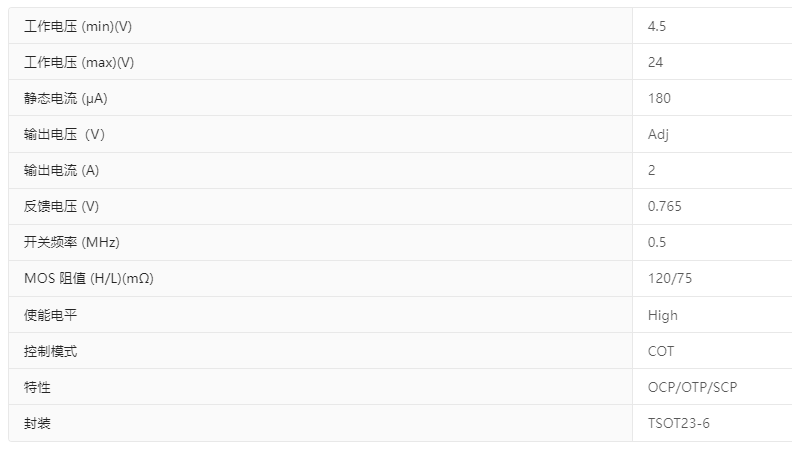Screen dimensions: 792x450
Task: Select the TSOT23-6 package value
Action: pyautogui.click(x=679, y=423)
